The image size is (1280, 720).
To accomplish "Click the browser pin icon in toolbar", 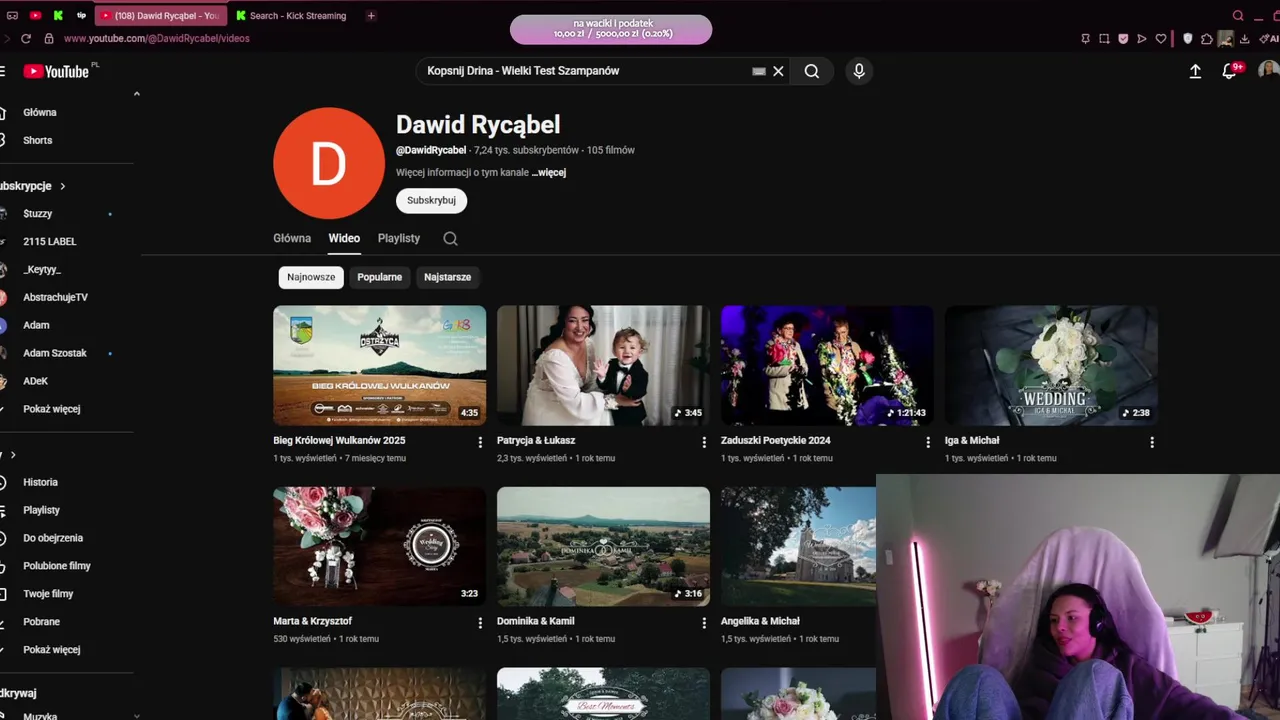I will 1085,39.
